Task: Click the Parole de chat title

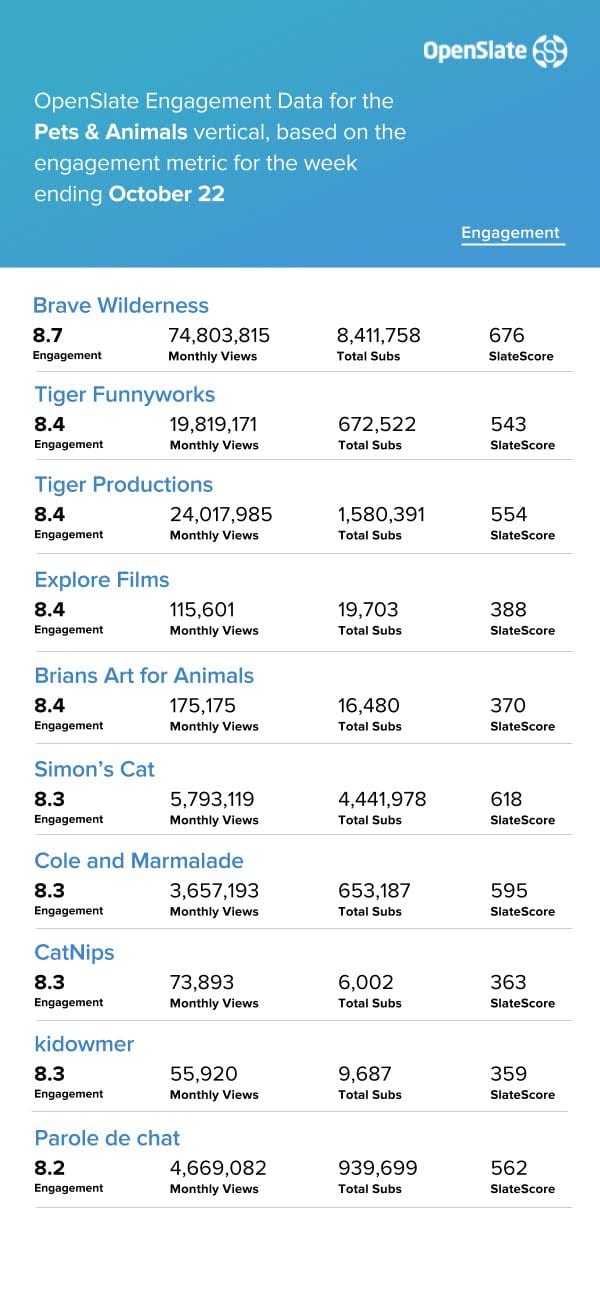Action: (107, 1138)
